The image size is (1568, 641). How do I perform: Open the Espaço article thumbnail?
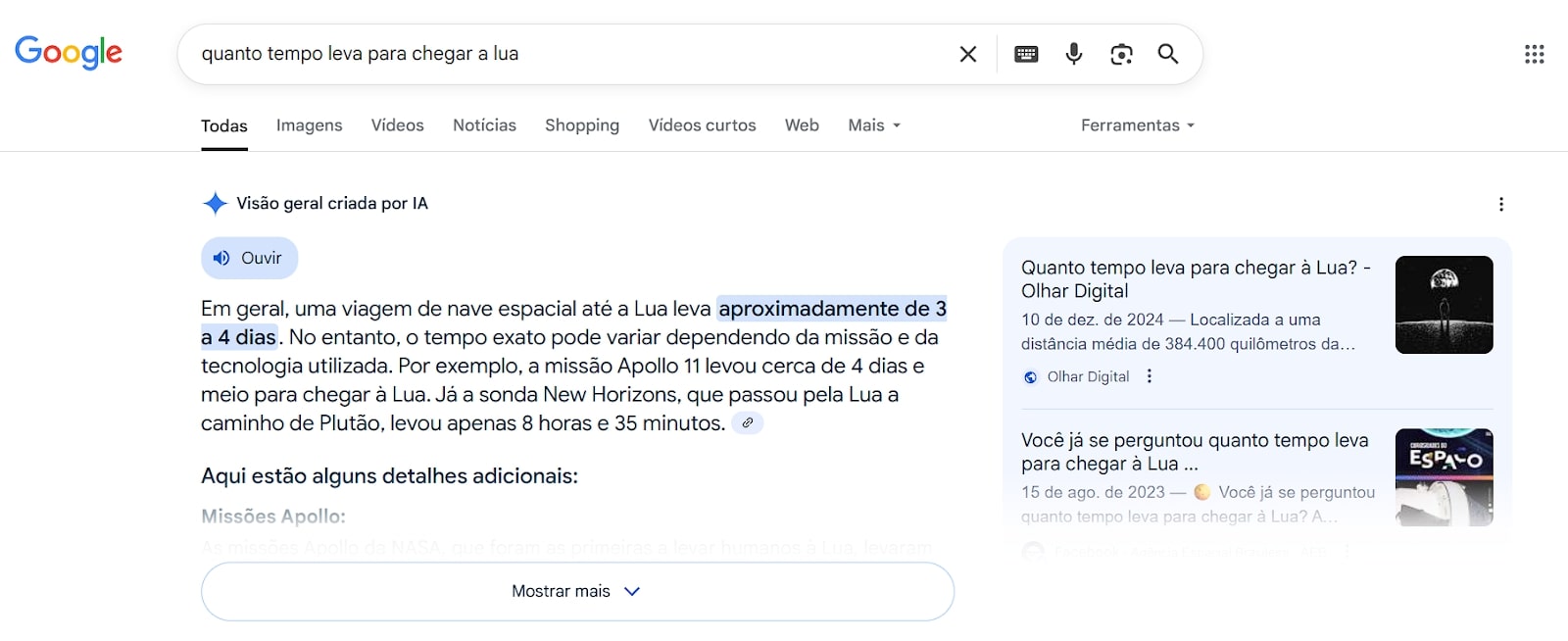point(1444,477)
